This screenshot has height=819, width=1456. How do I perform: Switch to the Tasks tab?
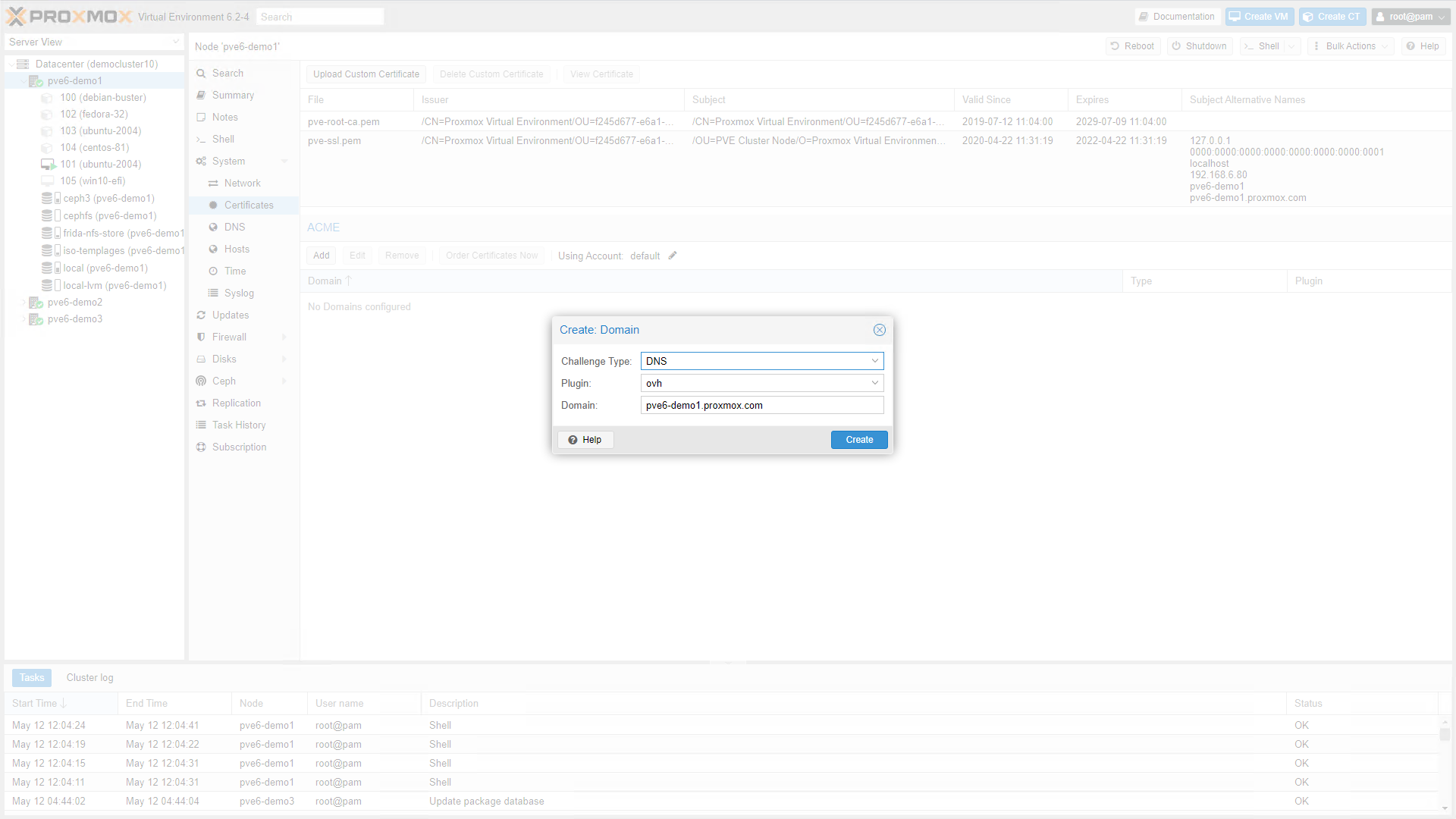tap(32, 678)
